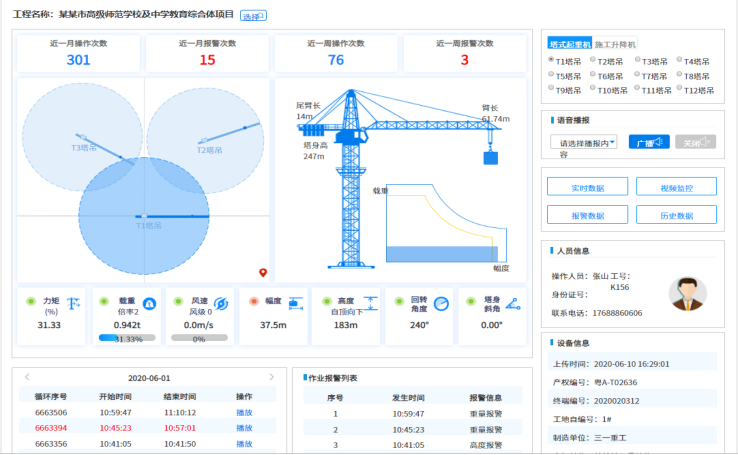Click the red status dot for 幅度
Image resolution: width=738 pixels, height=455 pixels.
pos(254,301)
